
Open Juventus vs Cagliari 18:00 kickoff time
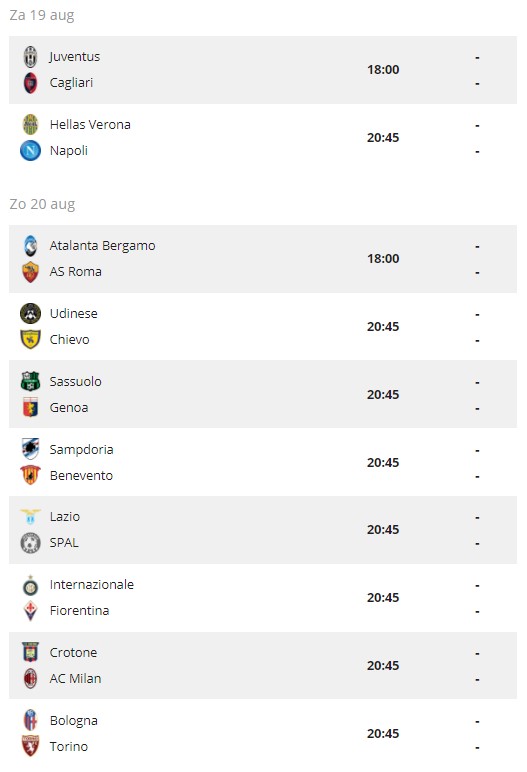coord(383,70)
